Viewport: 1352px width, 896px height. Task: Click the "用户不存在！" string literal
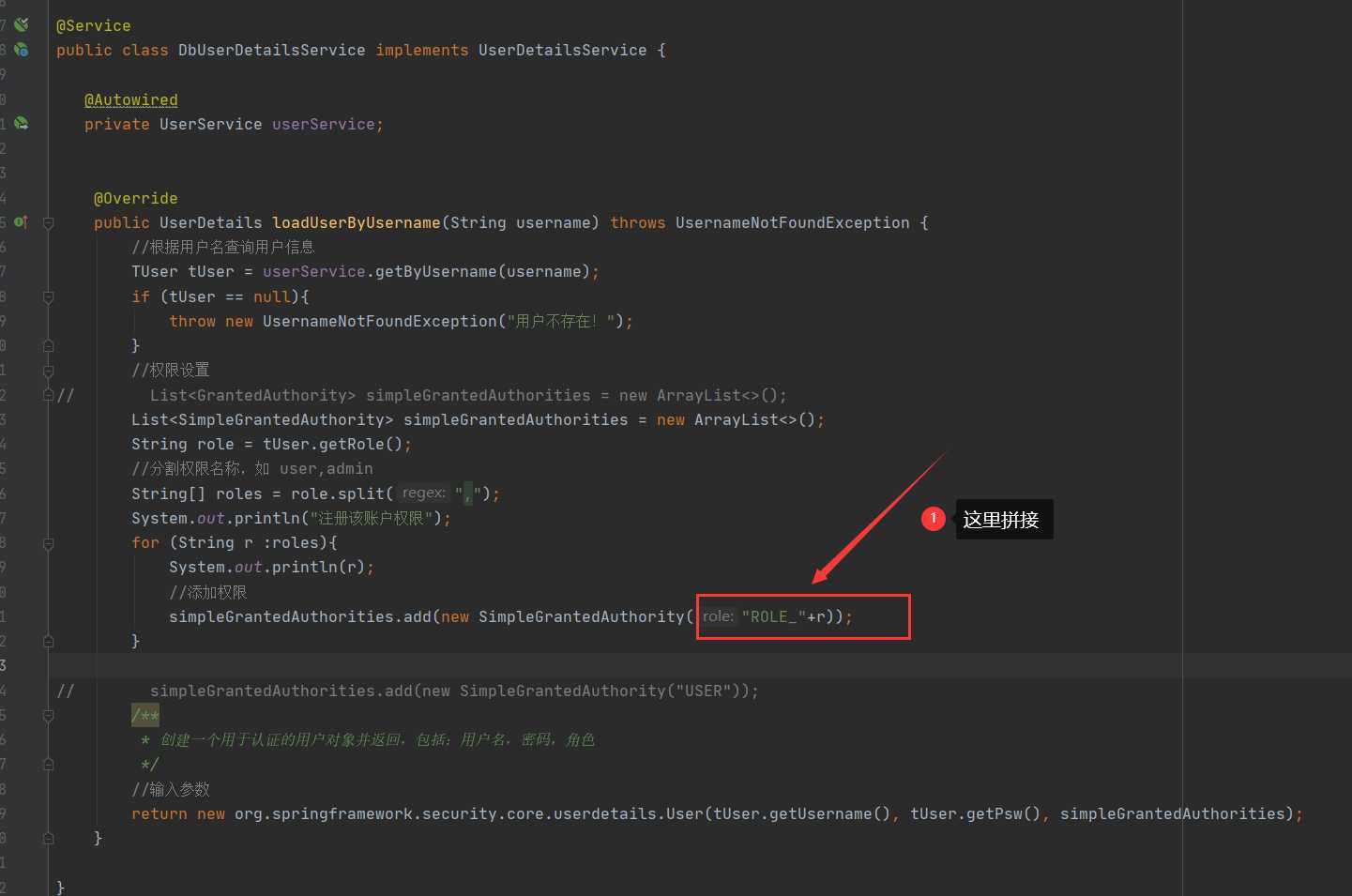[561, 321]
